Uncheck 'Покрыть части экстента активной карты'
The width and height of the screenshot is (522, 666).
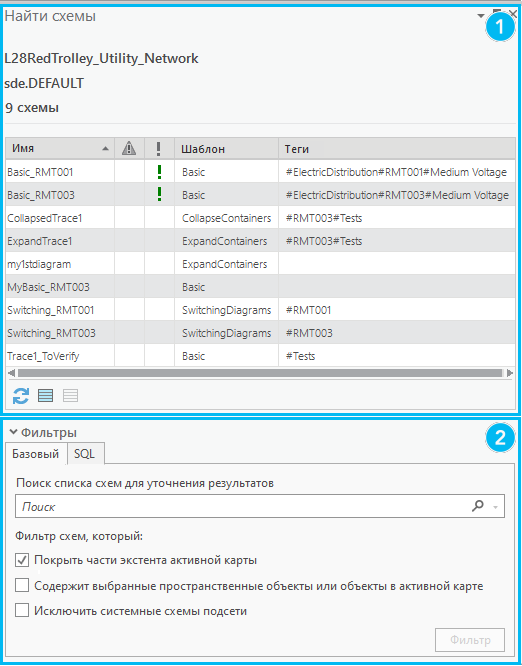tap(22, 560)
